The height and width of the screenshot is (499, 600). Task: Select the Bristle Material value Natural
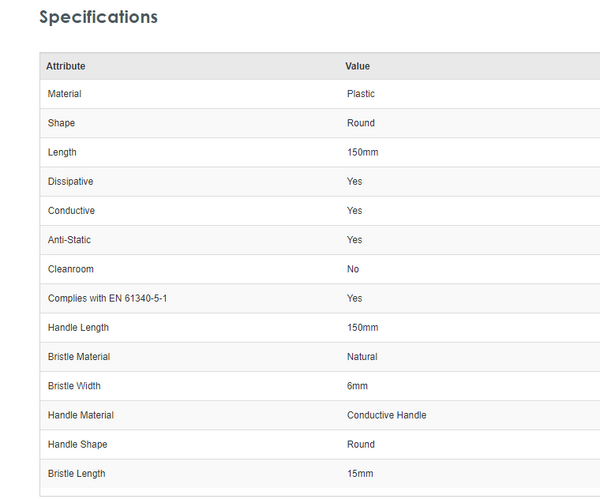(x=362, y=356)
